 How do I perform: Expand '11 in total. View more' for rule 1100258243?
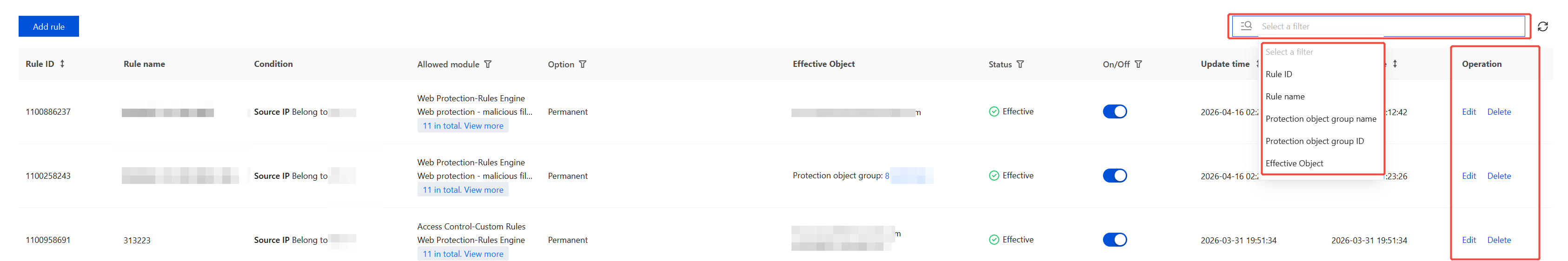(x=463, y=190)
